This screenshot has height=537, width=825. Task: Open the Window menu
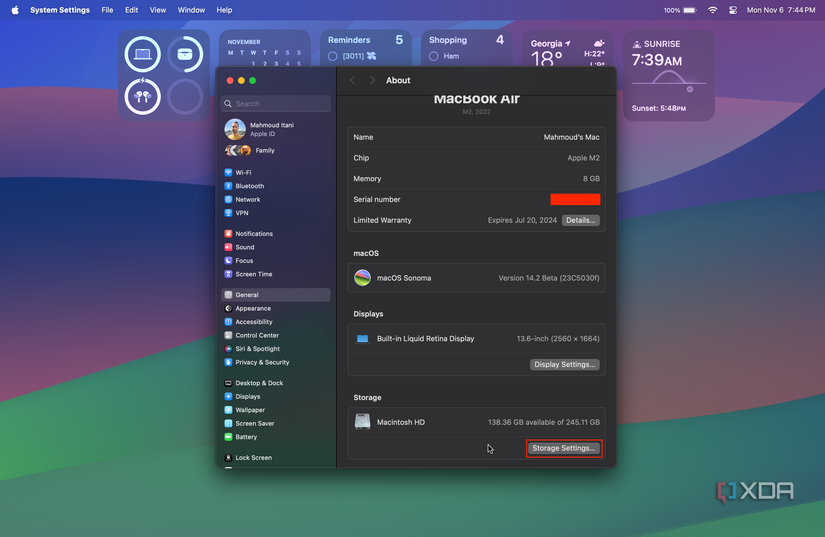(x=191, y=10)
